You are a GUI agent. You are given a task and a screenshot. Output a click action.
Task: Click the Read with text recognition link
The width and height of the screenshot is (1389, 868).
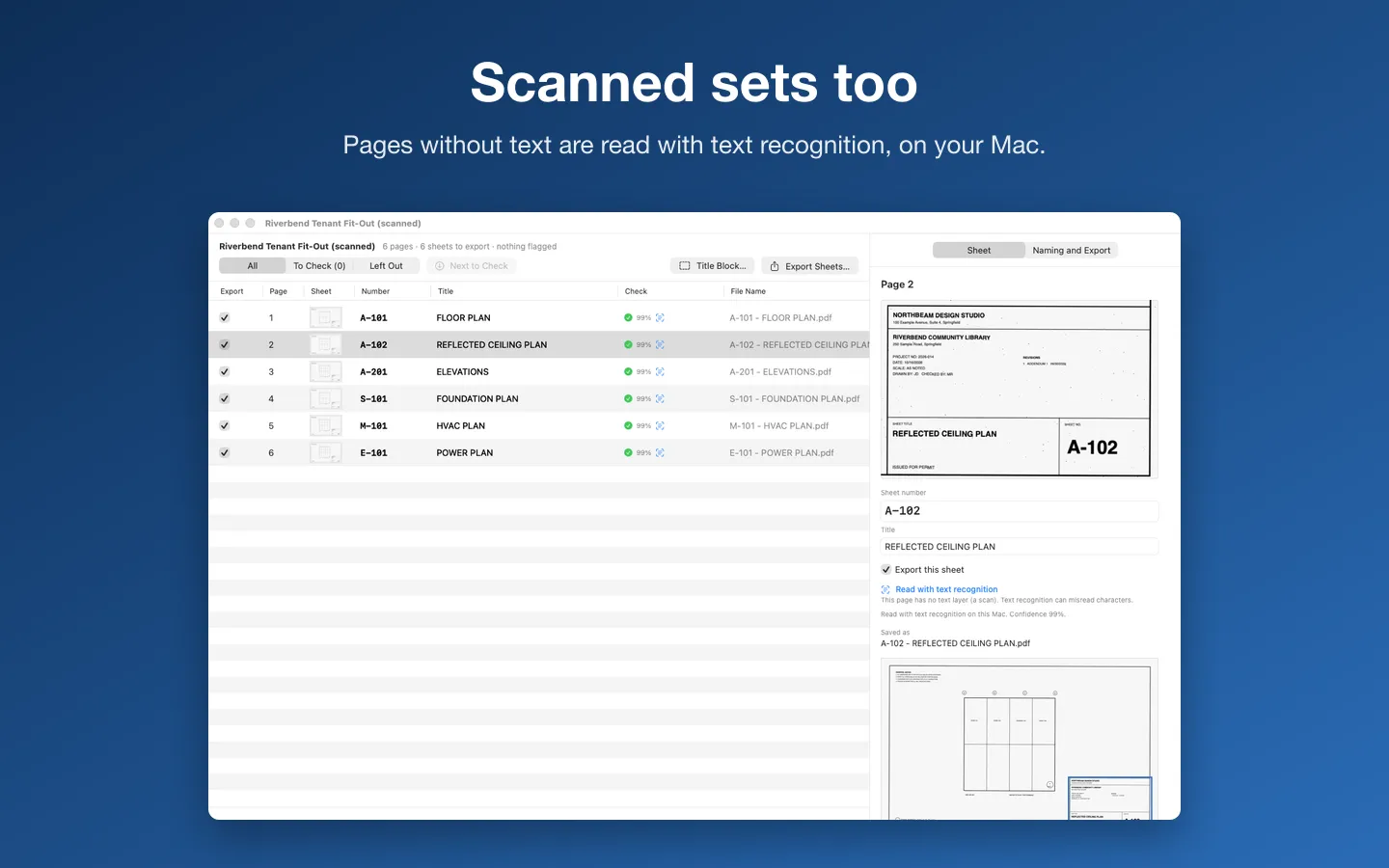pyautogui.click(x=946, y=589)
